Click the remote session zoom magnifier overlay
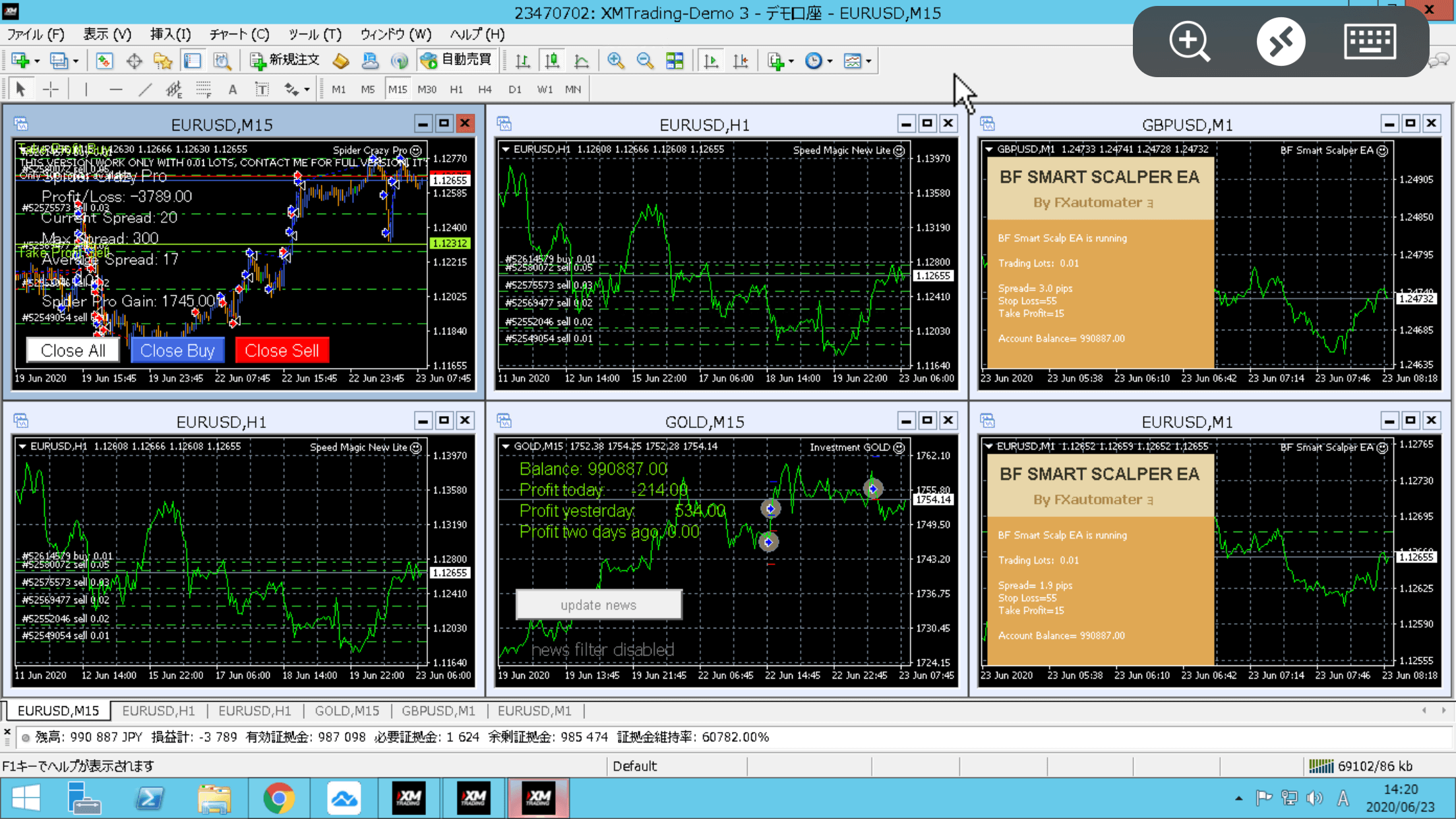The image size is (1456, 819). (1189, 41)
